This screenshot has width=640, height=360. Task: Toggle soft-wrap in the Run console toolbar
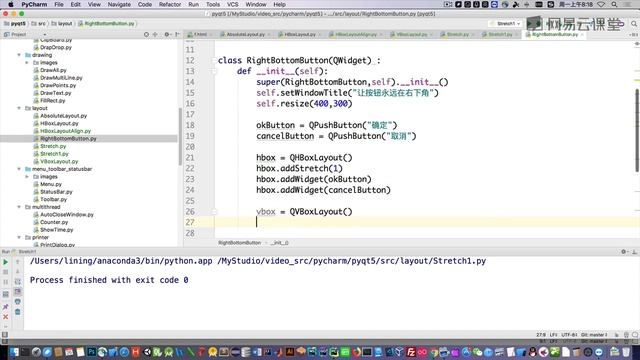pyautogui.click(x=18, y=282)
